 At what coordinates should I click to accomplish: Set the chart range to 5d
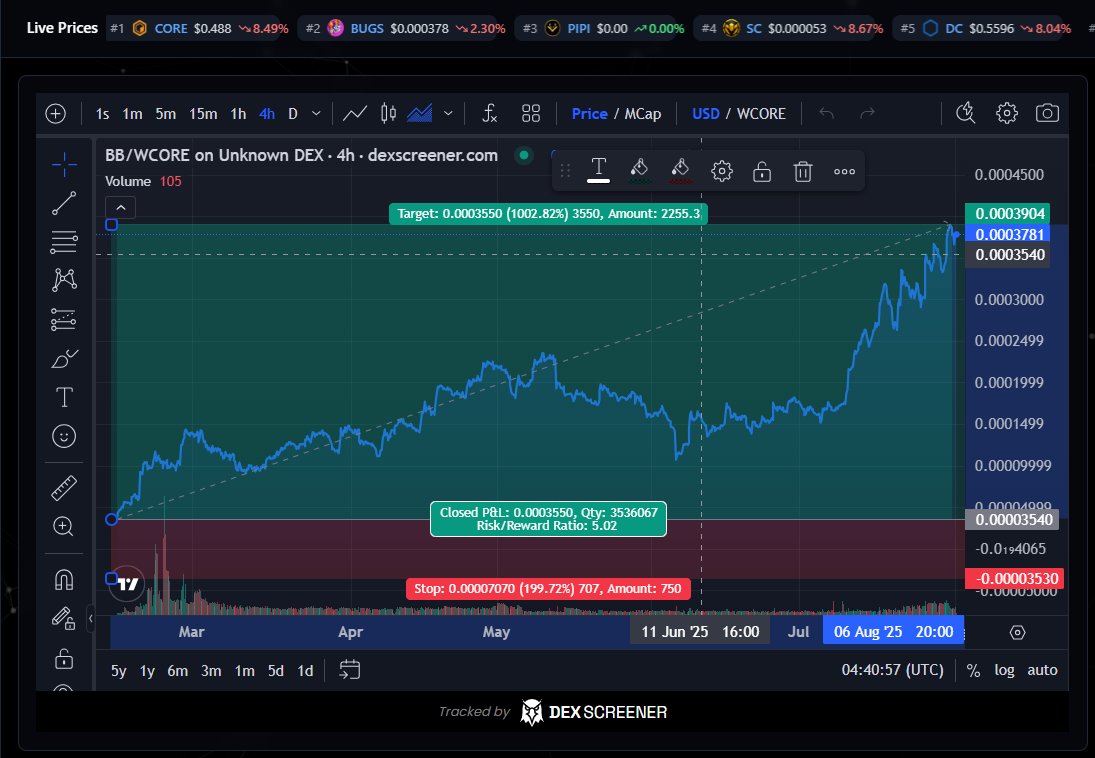point(276,671)
